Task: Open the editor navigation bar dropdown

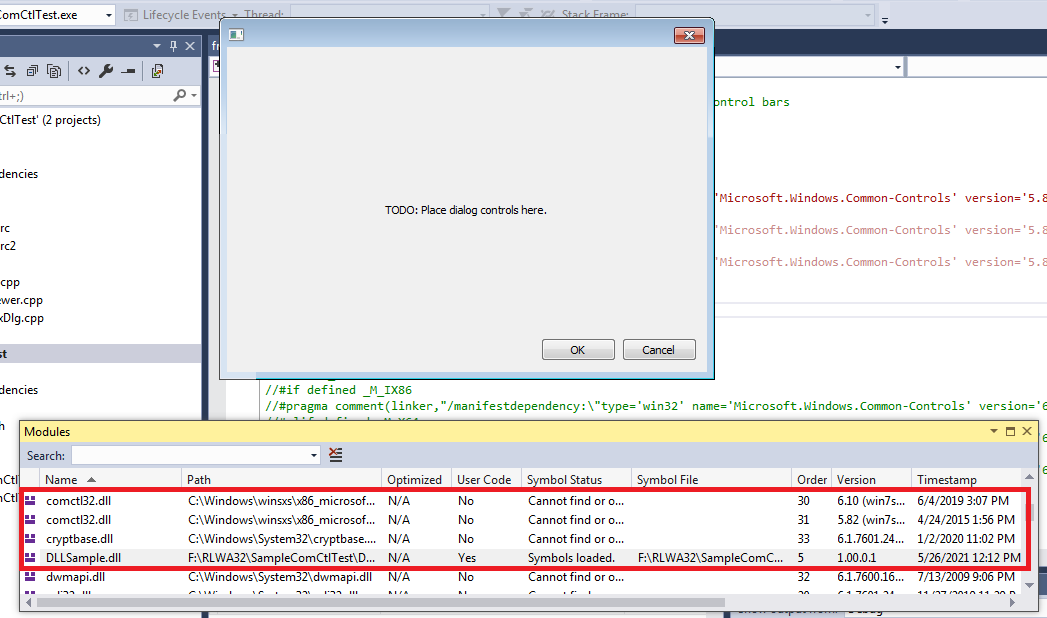Action: click(x=897, y=67)
